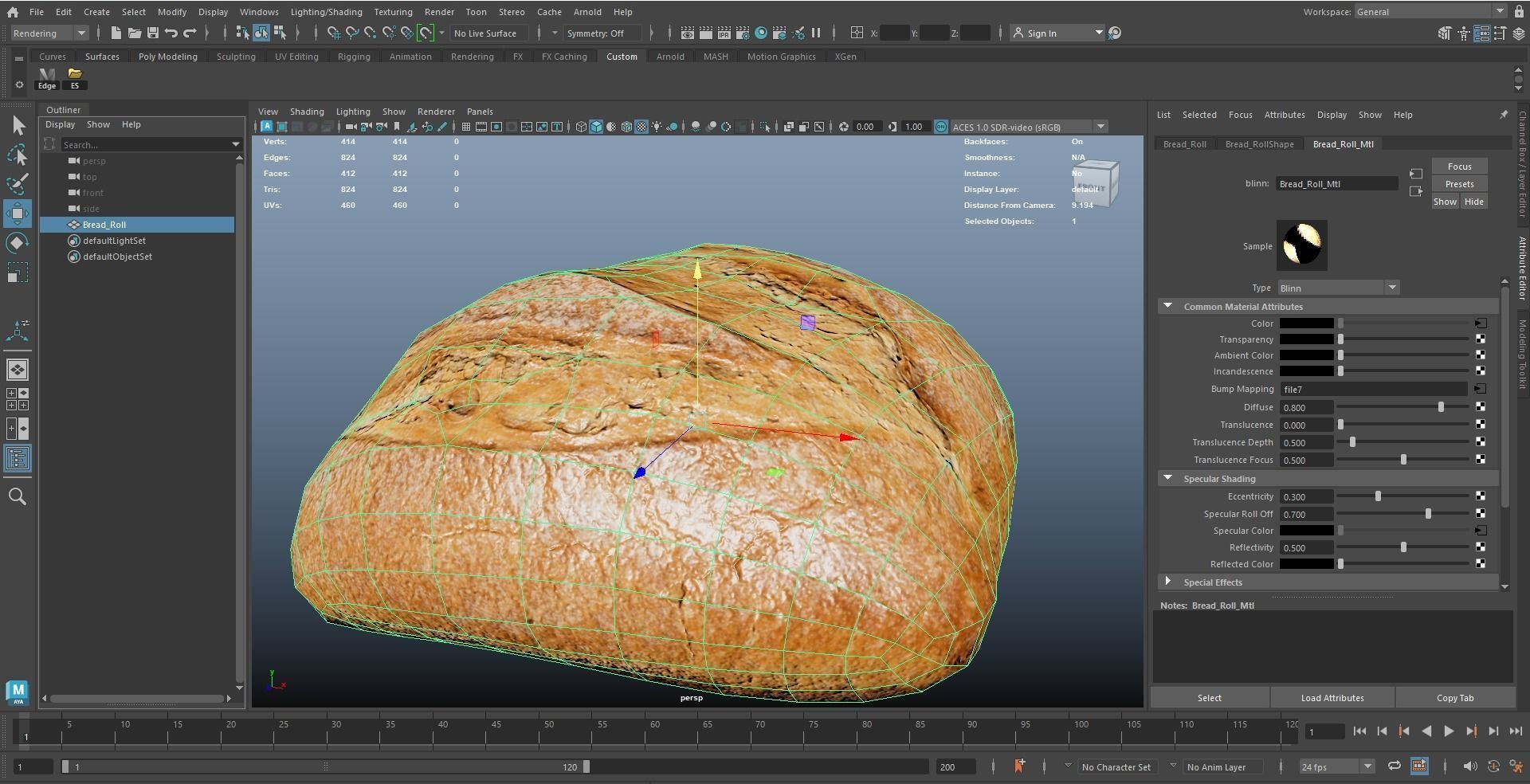This screenshot has width=1530, height=784.
Task: Activate the Scale tool
Action: [x=18, y=272]
